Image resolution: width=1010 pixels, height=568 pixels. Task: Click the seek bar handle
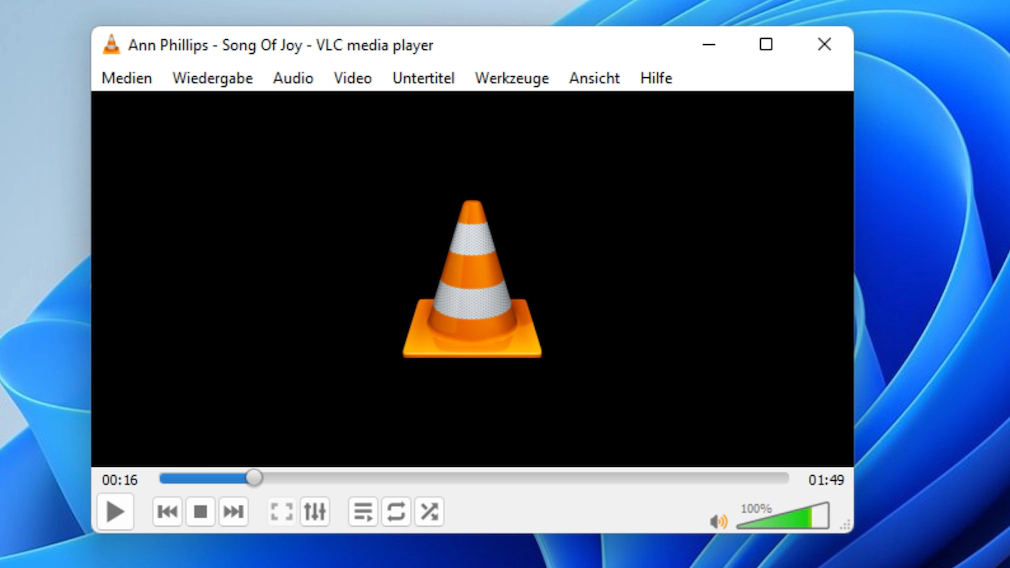254,478
